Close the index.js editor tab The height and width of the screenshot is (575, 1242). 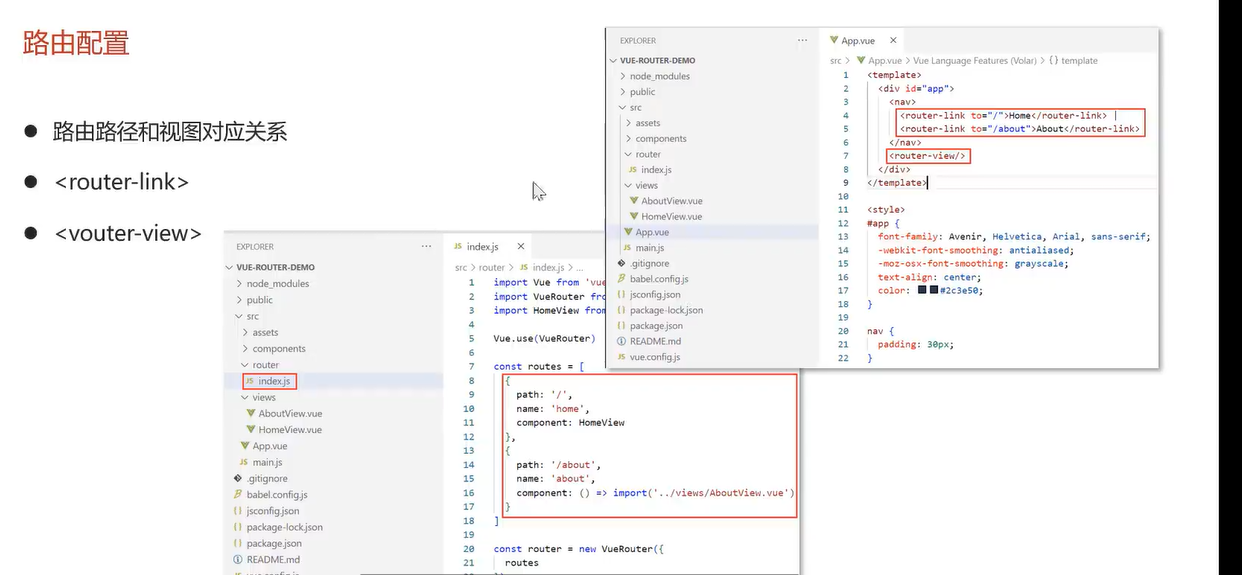520,246
